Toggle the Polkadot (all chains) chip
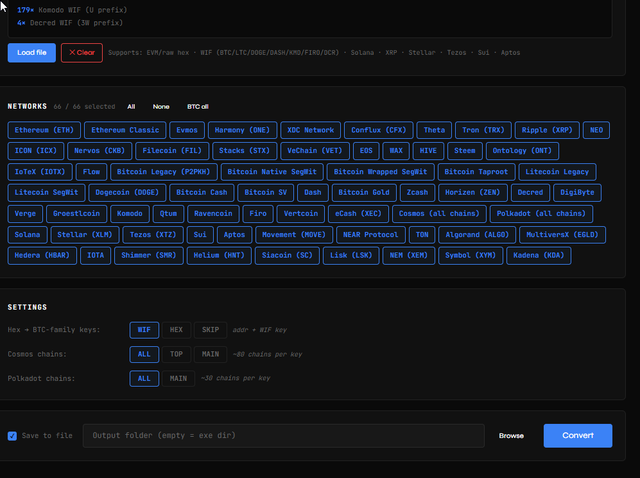 (541, 213)
